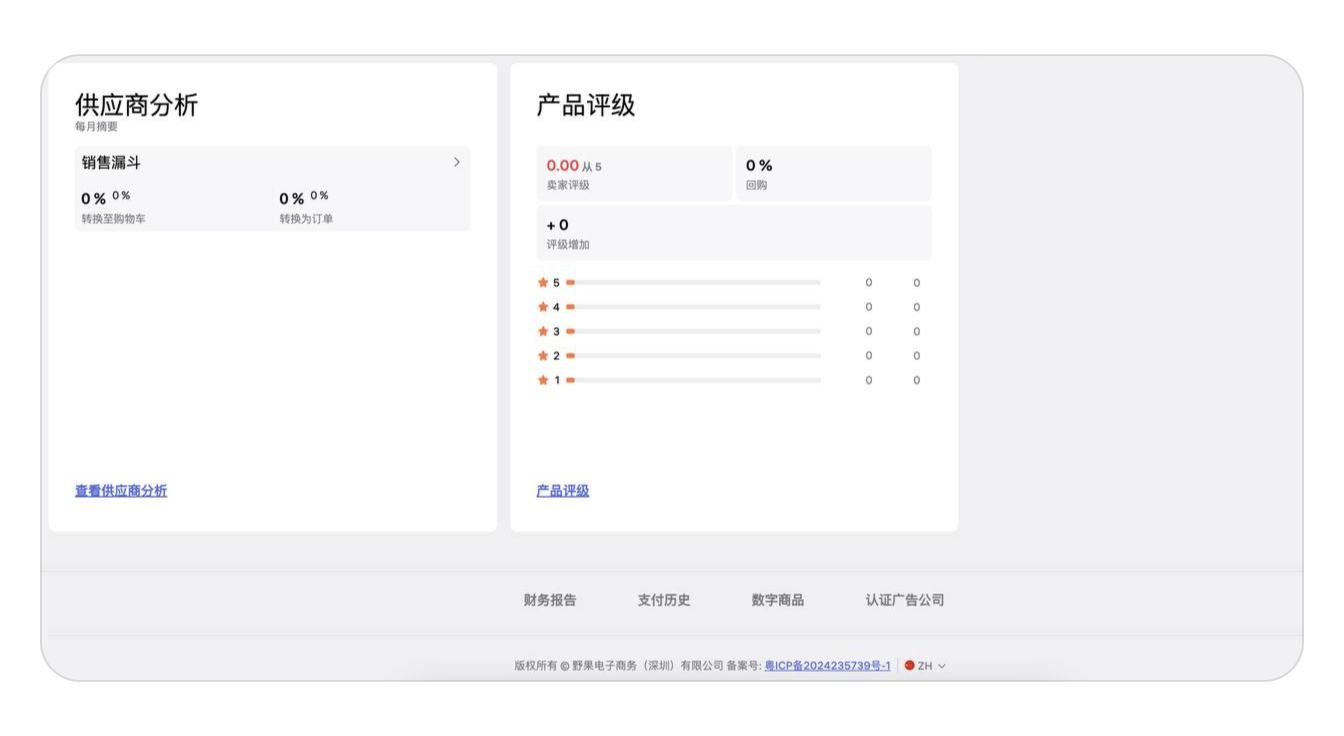Click the 0.00 卖家评级 value
This screenshot has height=736, width=1344.
[x=562, y=165]
